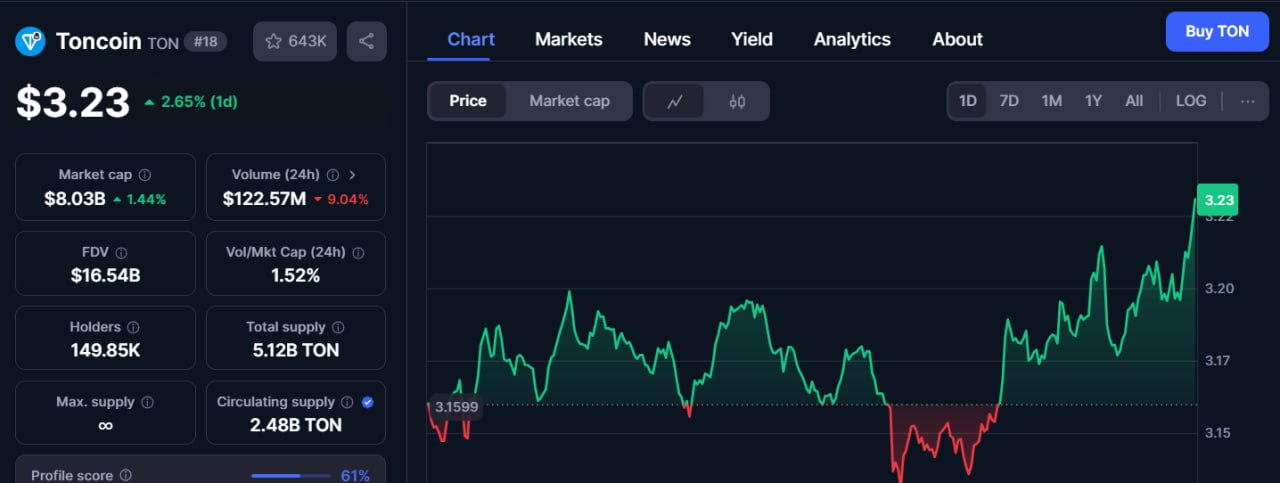This screenshot has width=1280, height=483.
Task: Click the Buy TON button
Action: coord(1217,31)
